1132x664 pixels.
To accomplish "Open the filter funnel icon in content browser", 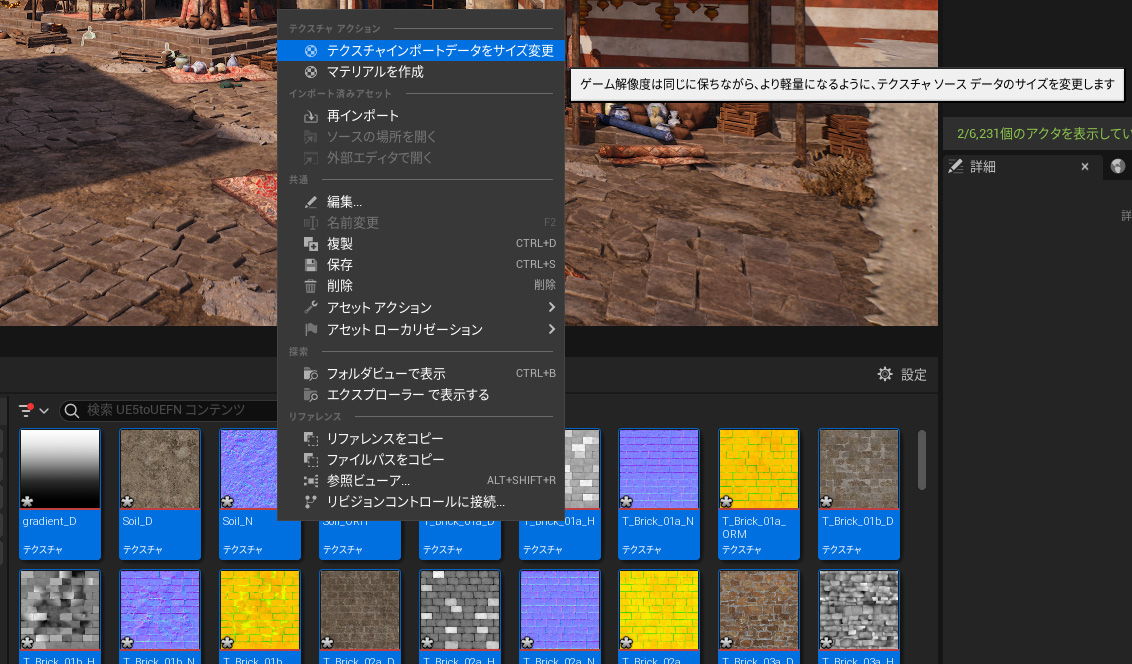I will pyautogui.click(x=24, y=409).
